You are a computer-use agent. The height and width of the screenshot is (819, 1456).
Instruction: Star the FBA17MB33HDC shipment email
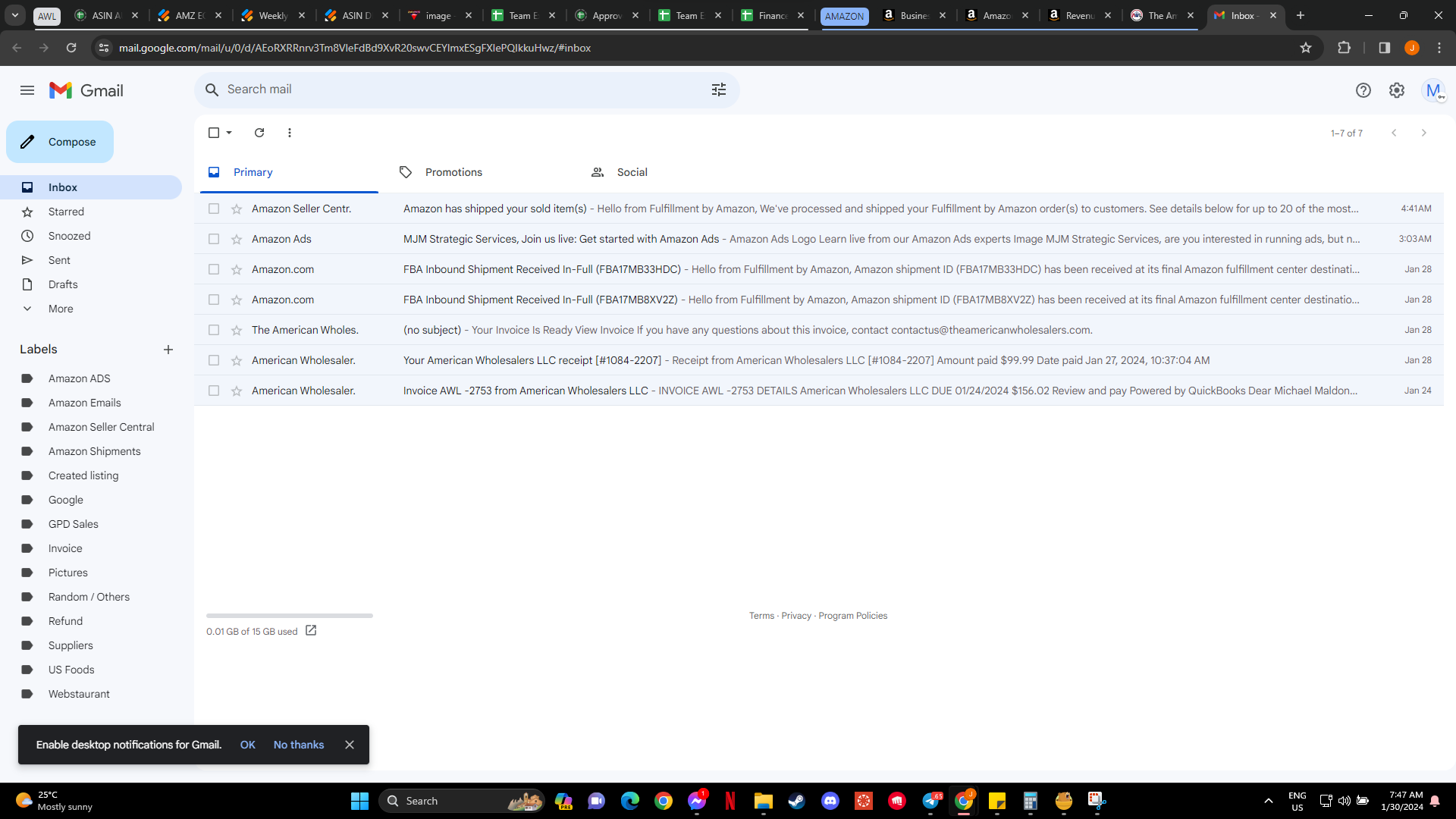pos(237,269)
